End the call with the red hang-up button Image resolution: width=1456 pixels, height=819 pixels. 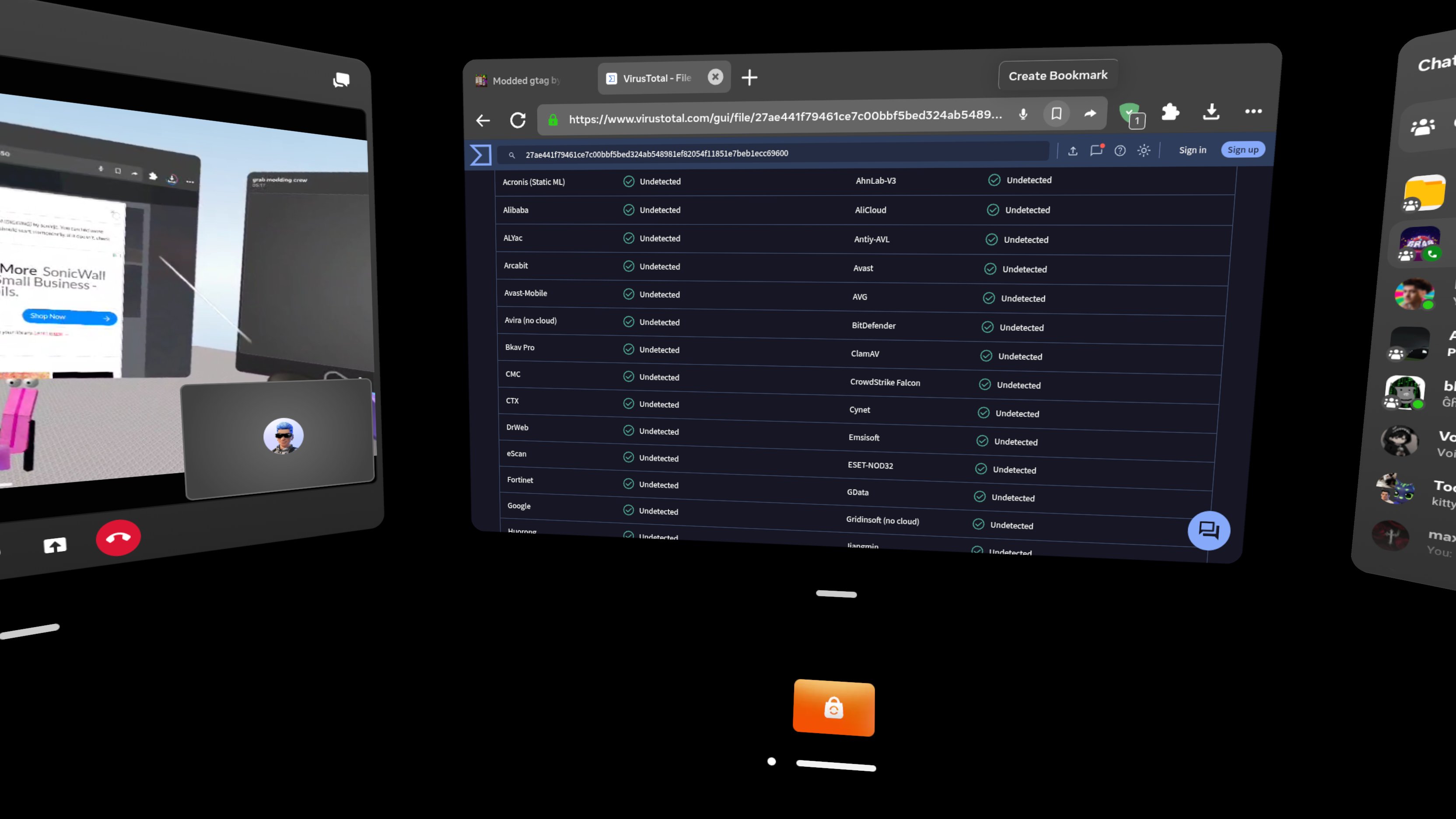click(x=118, y=537)
